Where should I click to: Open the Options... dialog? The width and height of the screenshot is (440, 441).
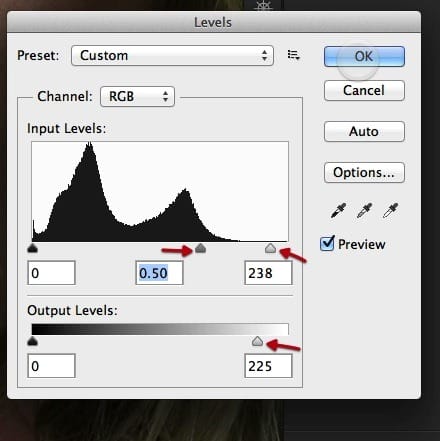click(x=364, y=172)
